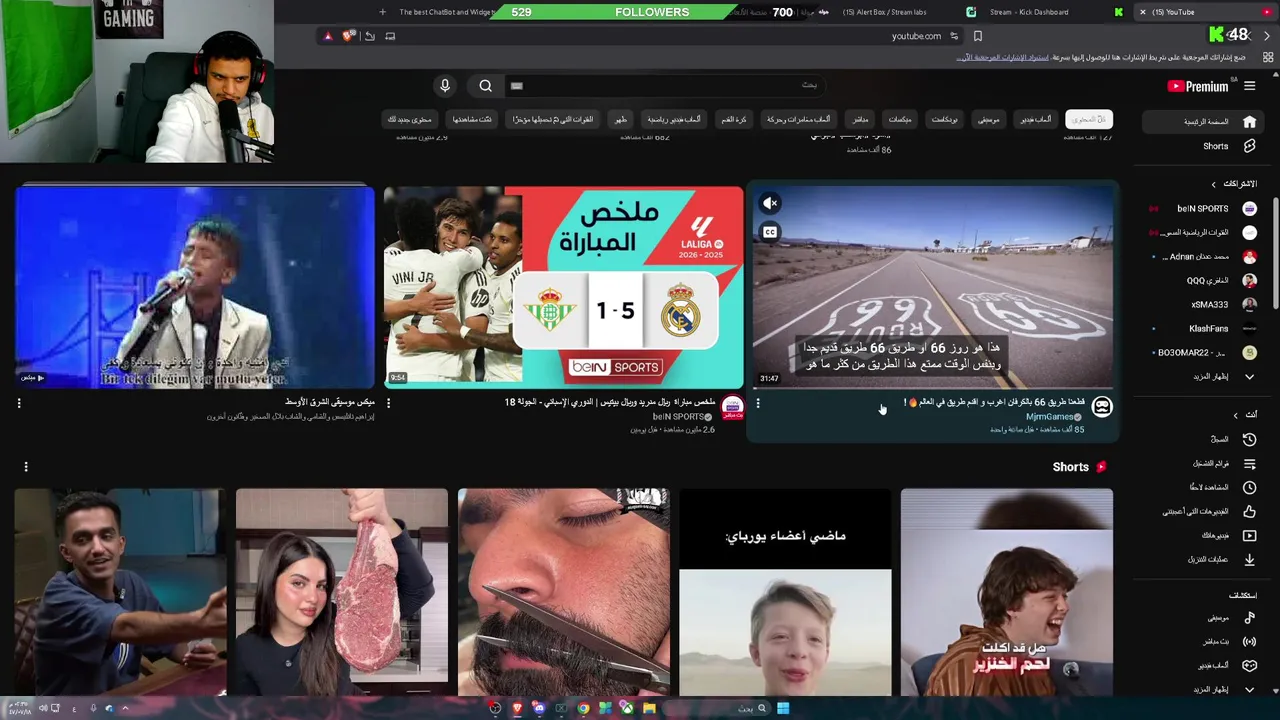Open Route 66 video thumbnail

933,287
